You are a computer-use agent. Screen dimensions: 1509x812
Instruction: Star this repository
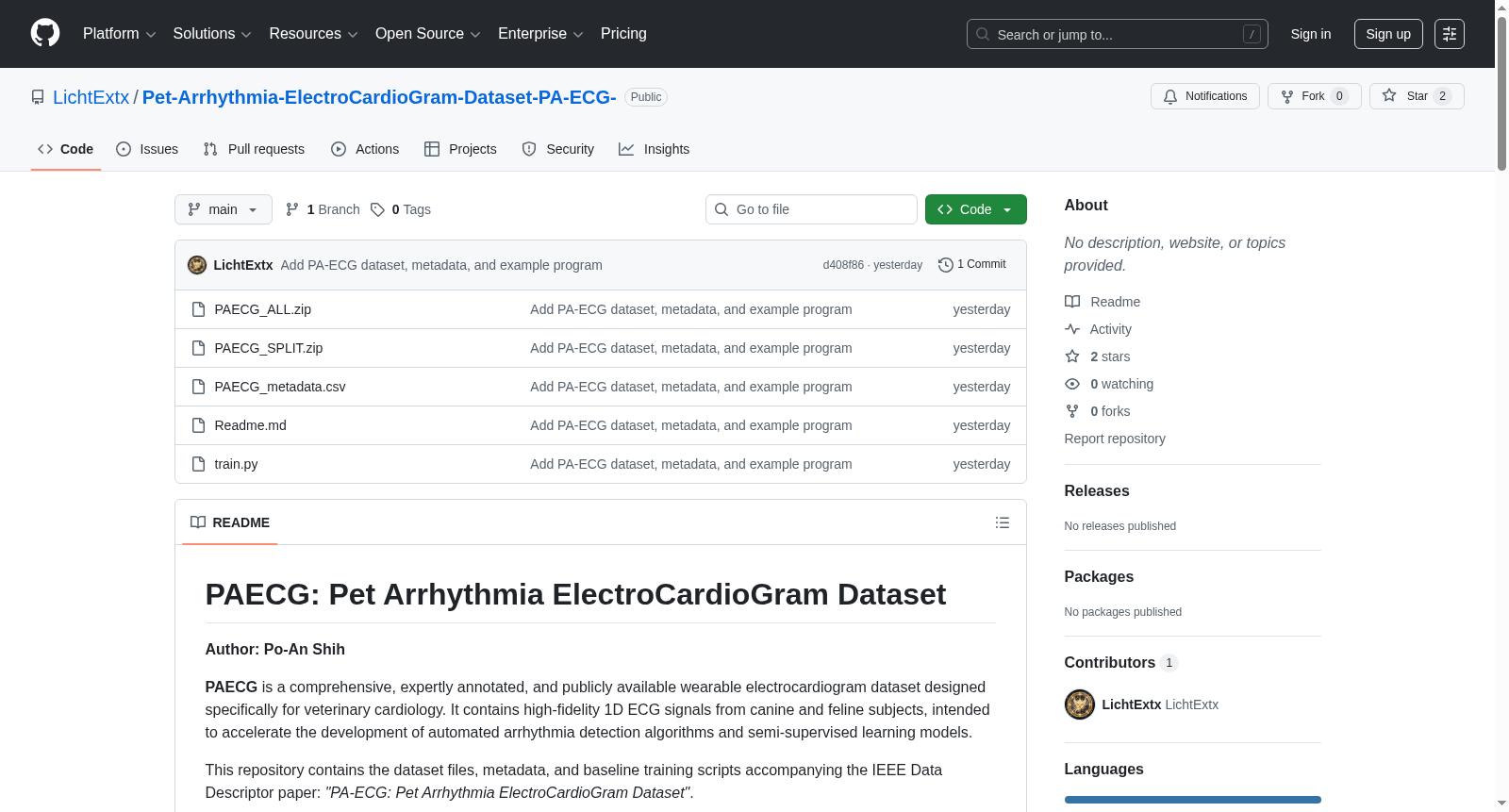point(1417,96)
